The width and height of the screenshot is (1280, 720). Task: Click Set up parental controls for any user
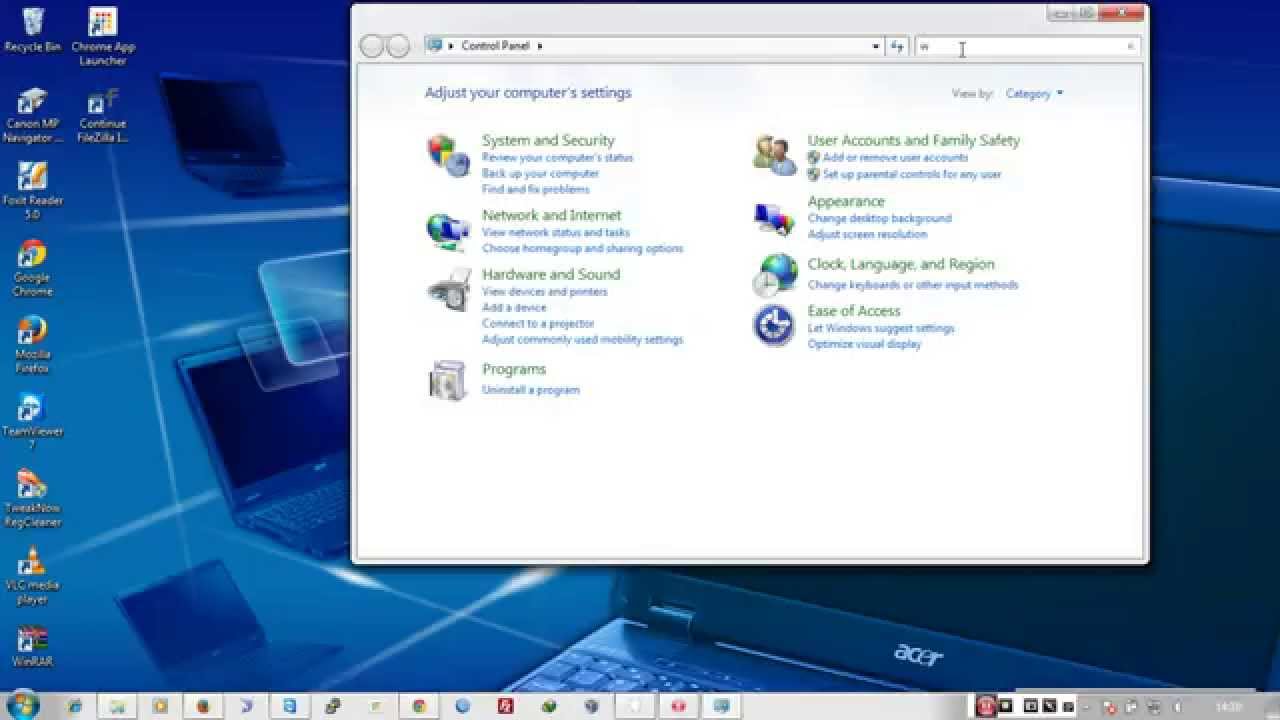coord(911,174)
